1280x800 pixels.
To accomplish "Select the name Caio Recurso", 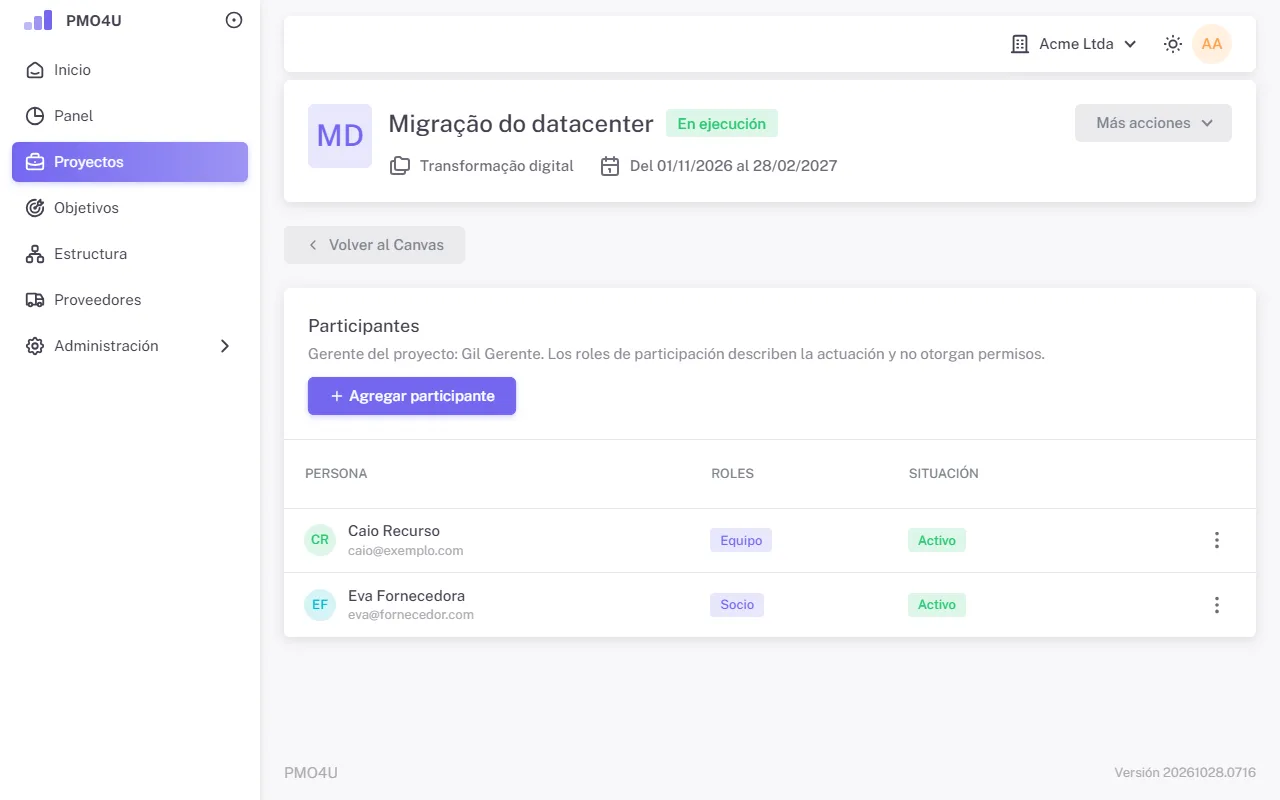I will [x=394, y=531].
